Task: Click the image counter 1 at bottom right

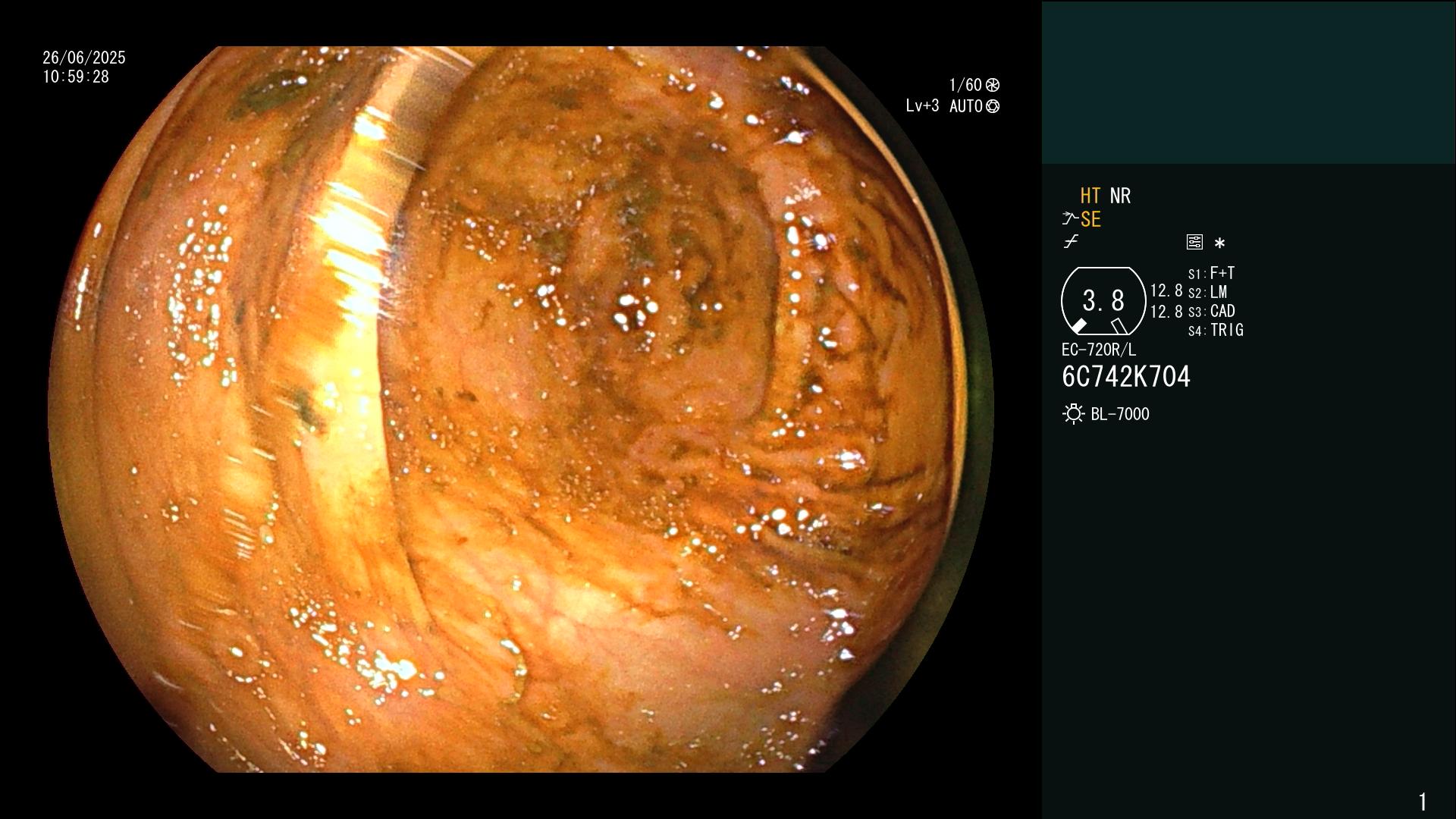Action: tap(1423, 802)
